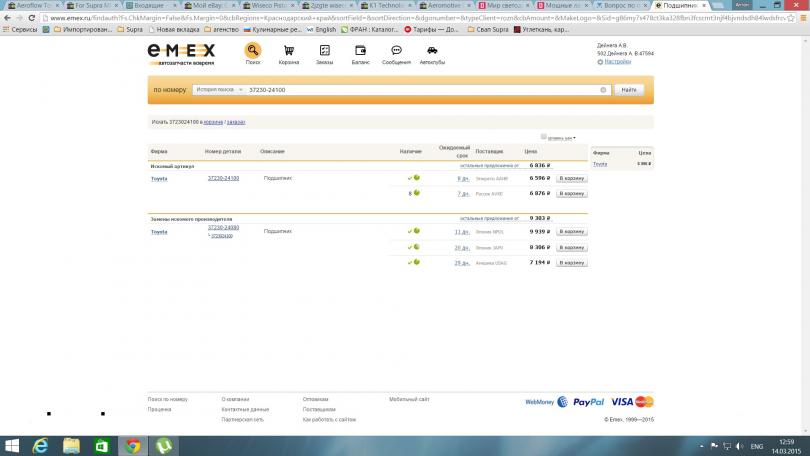Open the Сообщения messages icon
This screenshot has width=810, height=456.
(396, 51)
